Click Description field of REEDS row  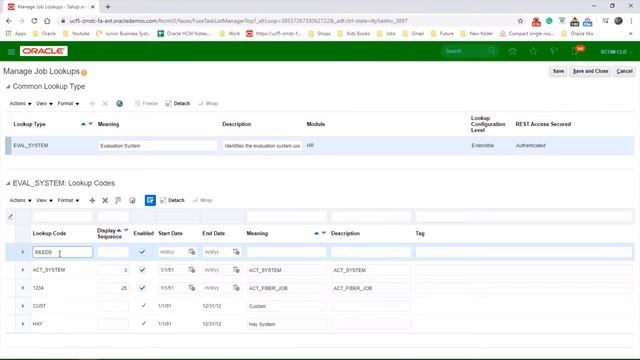click(371, 252)
